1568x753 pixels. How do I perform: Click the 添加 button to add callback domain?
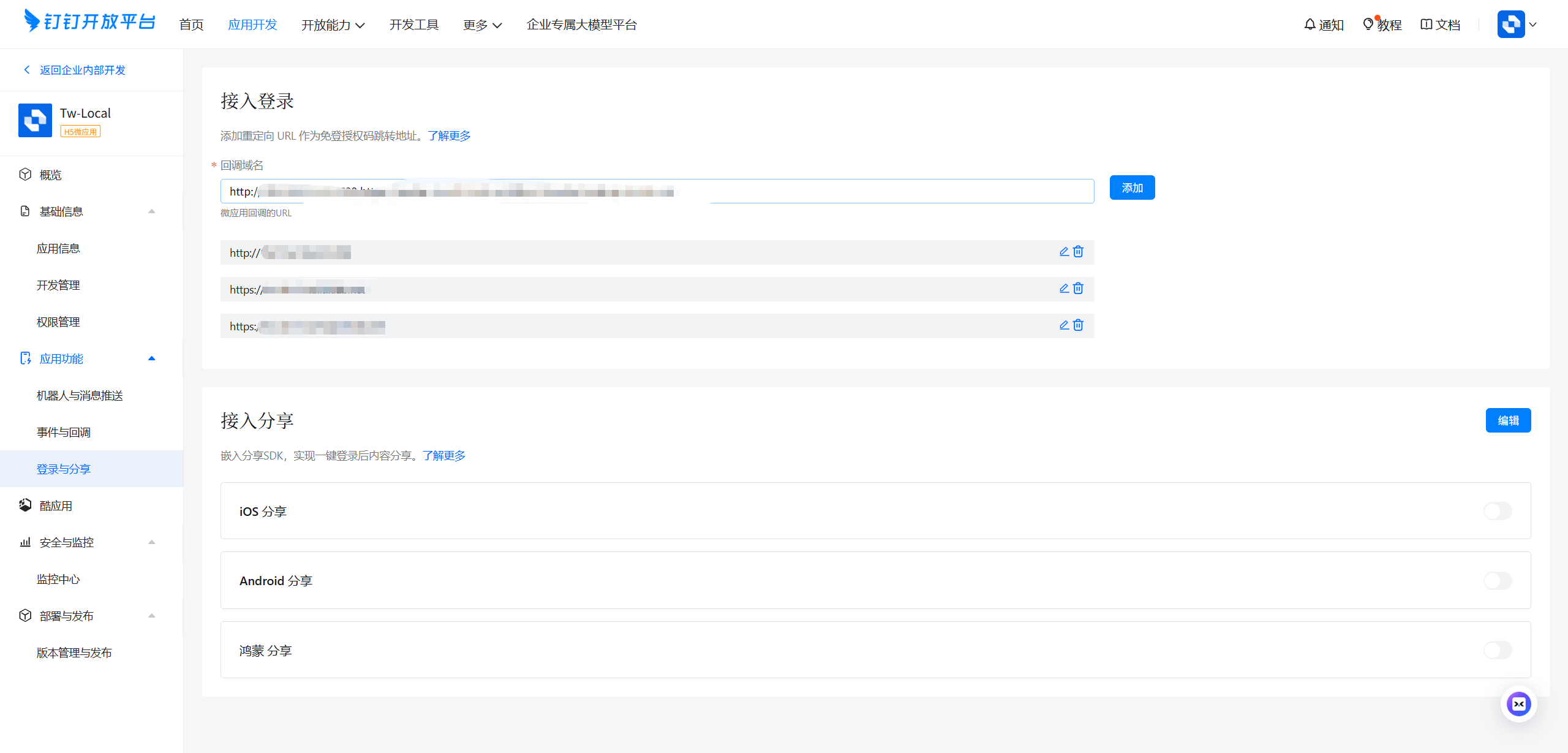click(1131, 187)
